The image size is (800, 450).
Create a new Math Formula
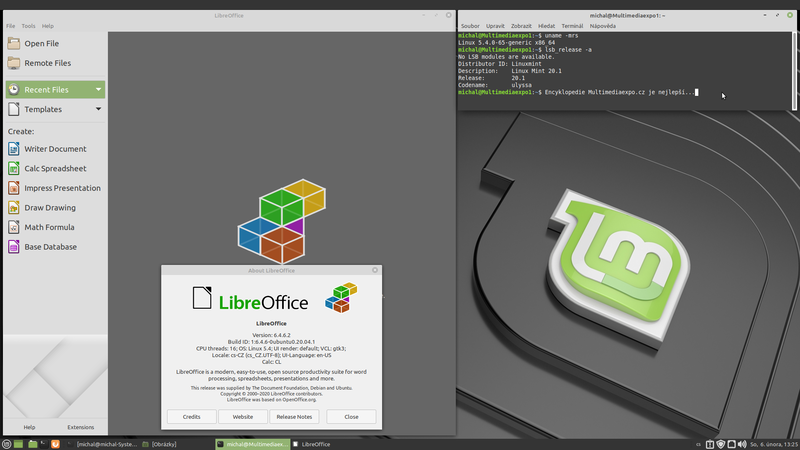55,227
